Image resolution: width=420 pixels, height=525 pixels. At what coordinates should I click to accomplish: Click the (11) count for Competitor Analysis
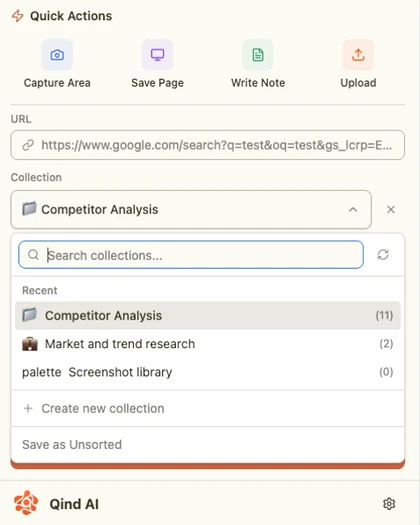click(x=384, y=315)
